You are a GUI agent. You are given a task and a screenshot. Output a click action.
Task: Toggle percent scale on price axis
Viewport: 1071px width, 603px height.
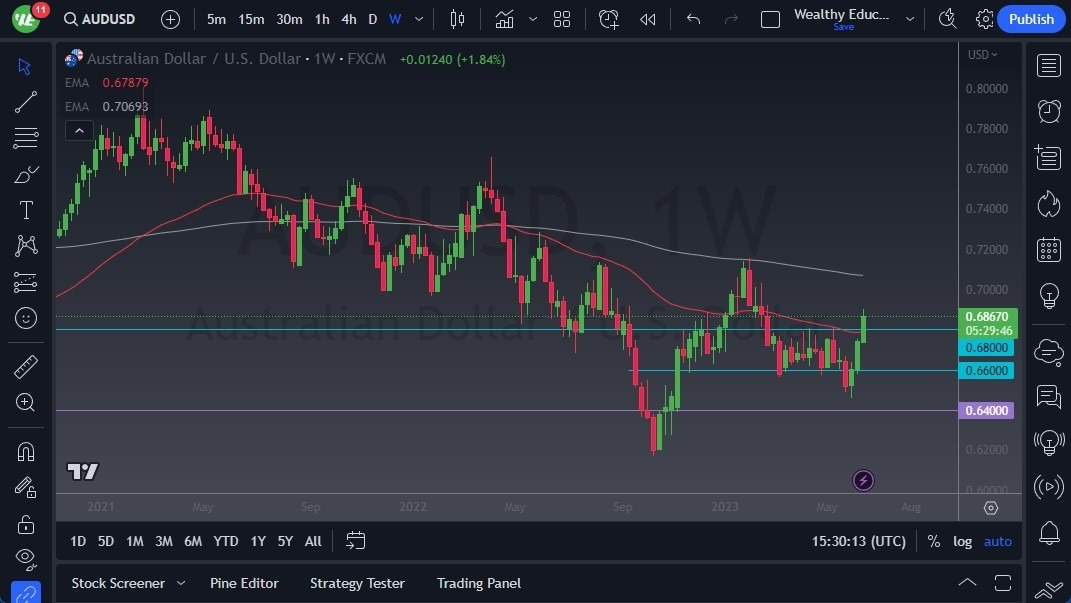(x=933, y=541)
